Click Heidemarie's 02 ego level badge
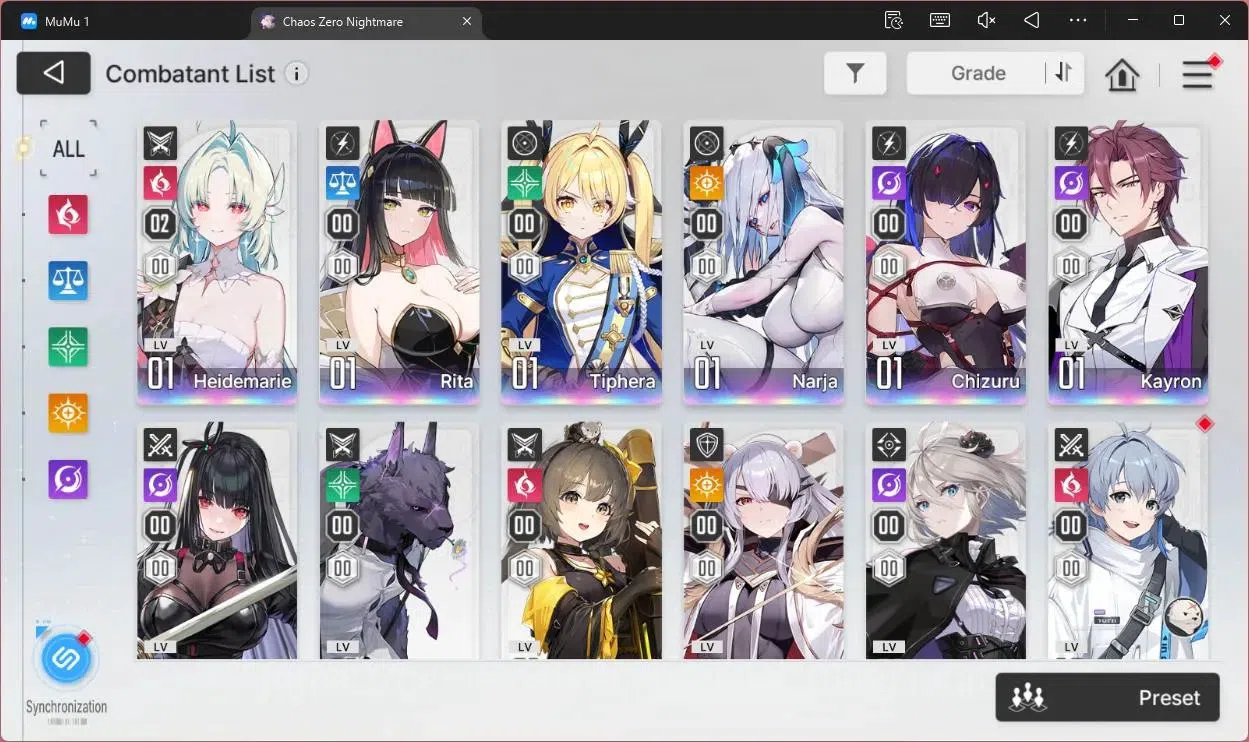1249x742 pixels. click(x=160, y=223)
